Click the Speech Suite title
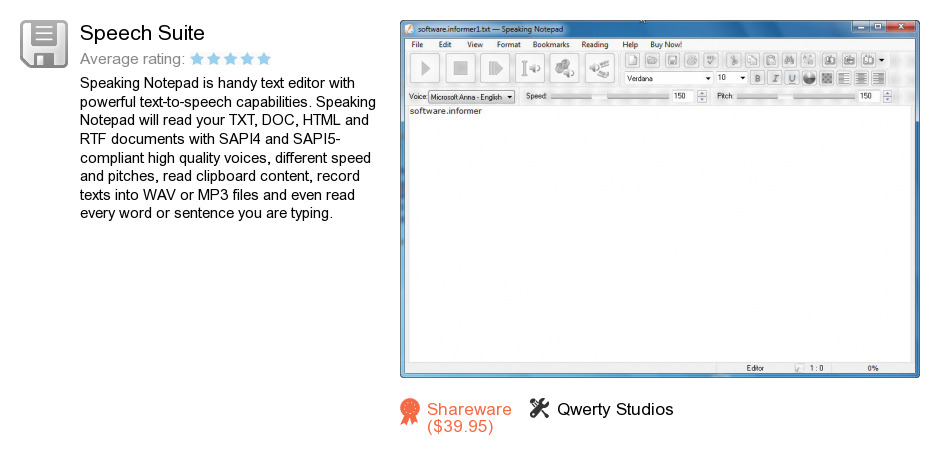940x462 pixels. point(142,33)
